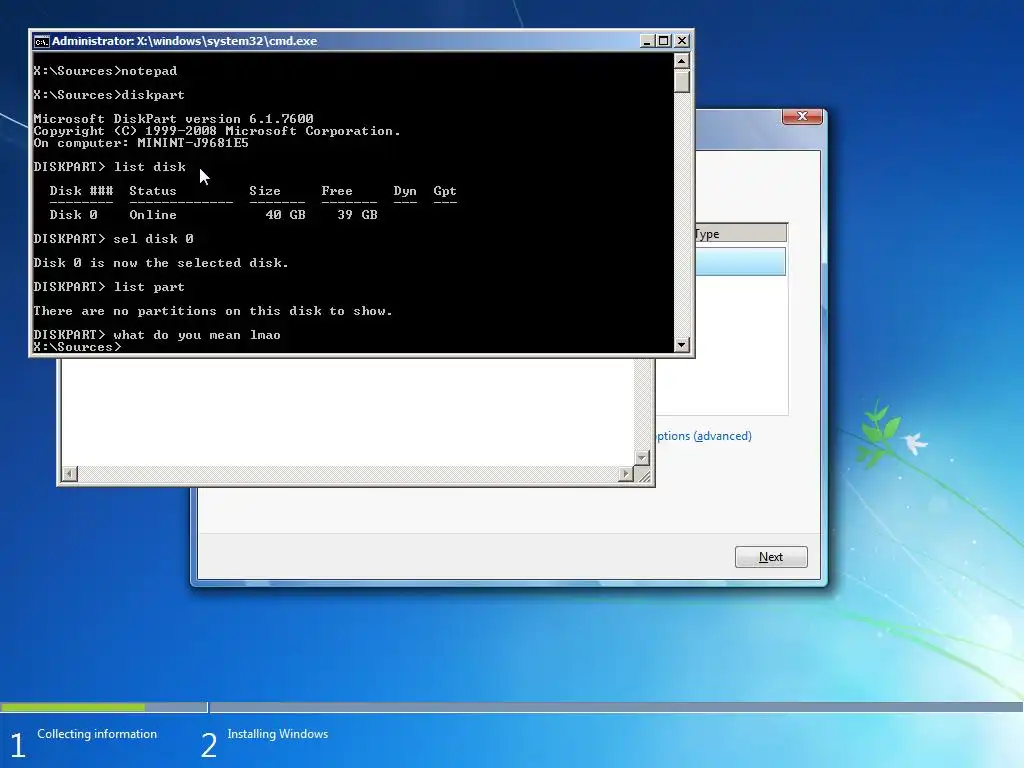The width and height of the screenshot is (1024, 768).
Task: Click the 'X:\Sources>notepad' line
Action: point(105,71)
